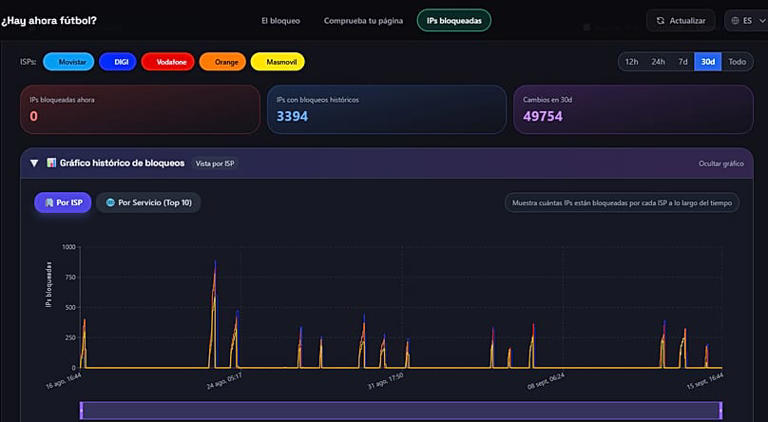Viewport: 768px width, 422px height.
Task: Click the 3394 historic blocks value
Action: point(292,117)
